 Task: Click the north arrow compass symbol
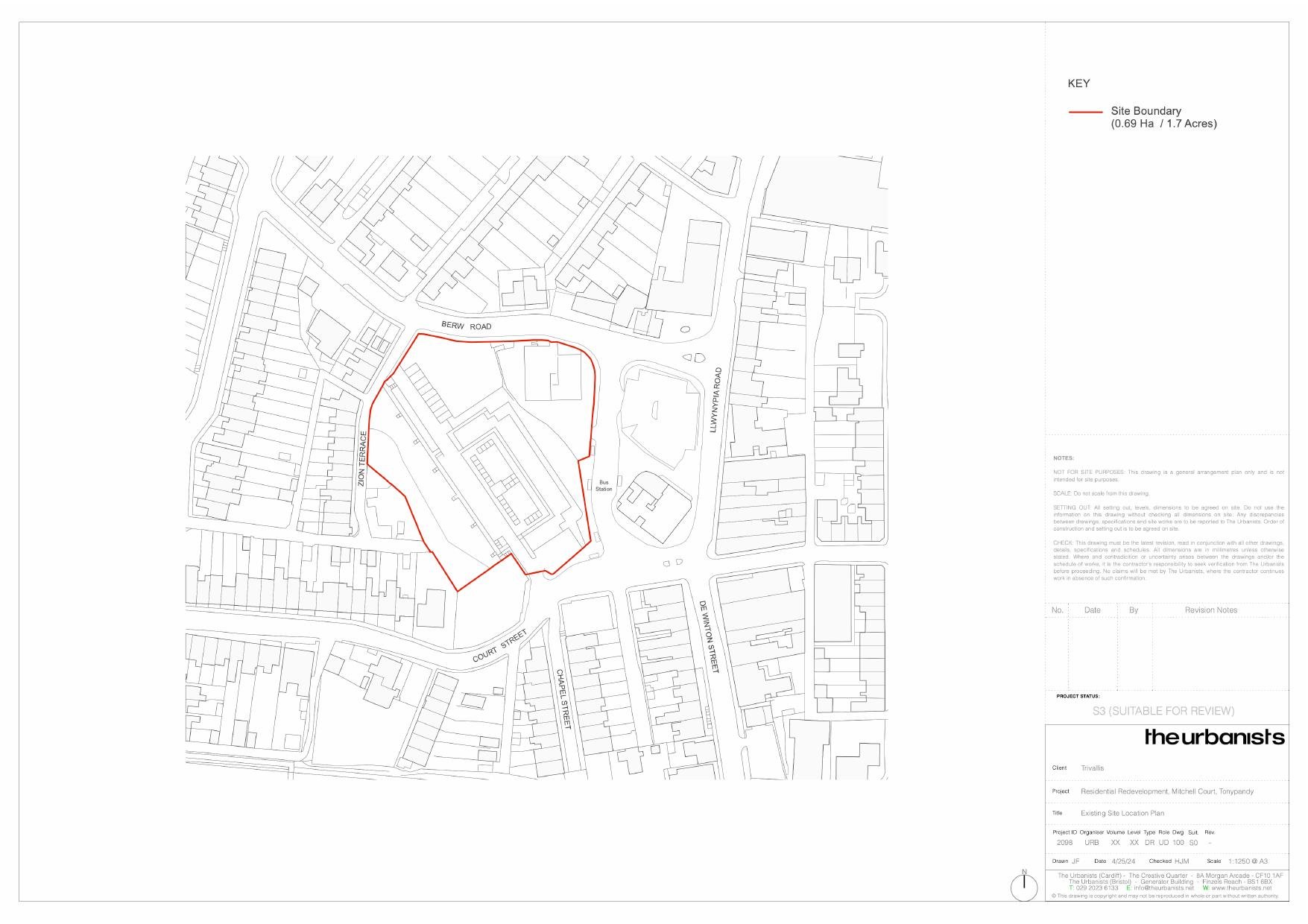click(1024, 886)
